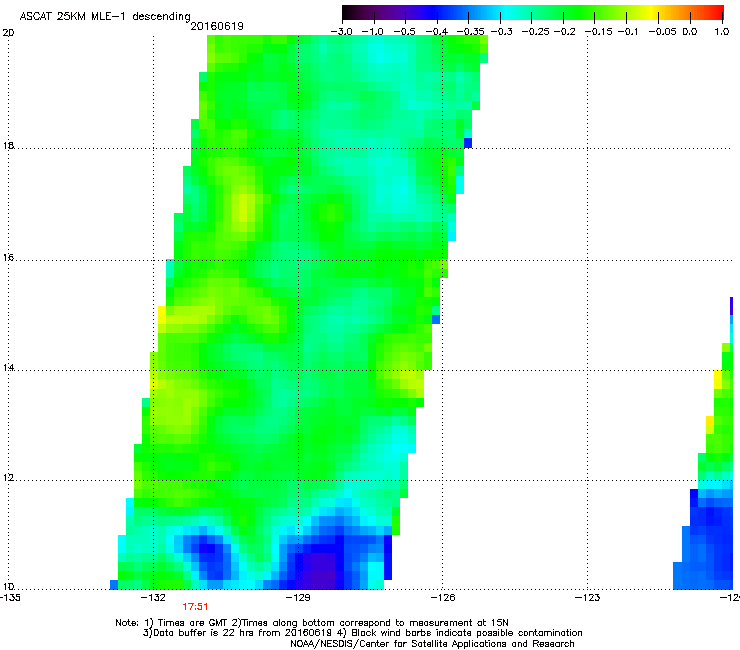
Task: Click the colorbar label "-0.4"
Action: pyautogui.click(x=437, y=32)
